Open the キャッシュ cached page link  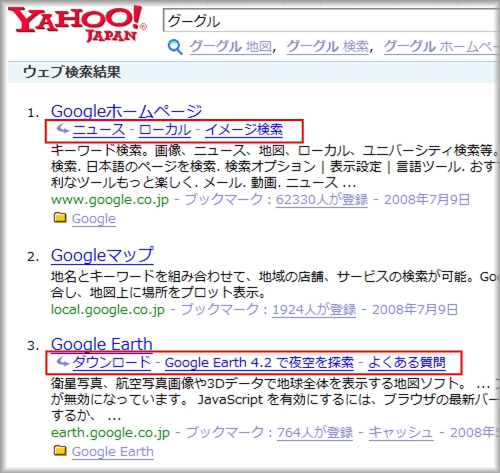click(401, 433)
